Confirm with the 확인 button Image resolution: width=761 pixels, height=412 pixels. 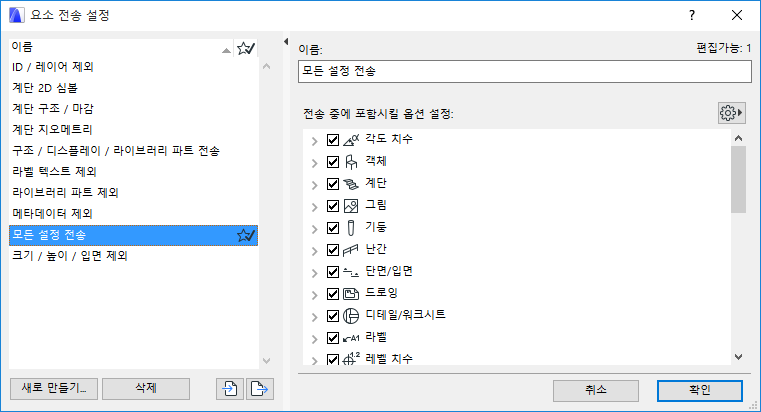(699, 390)
